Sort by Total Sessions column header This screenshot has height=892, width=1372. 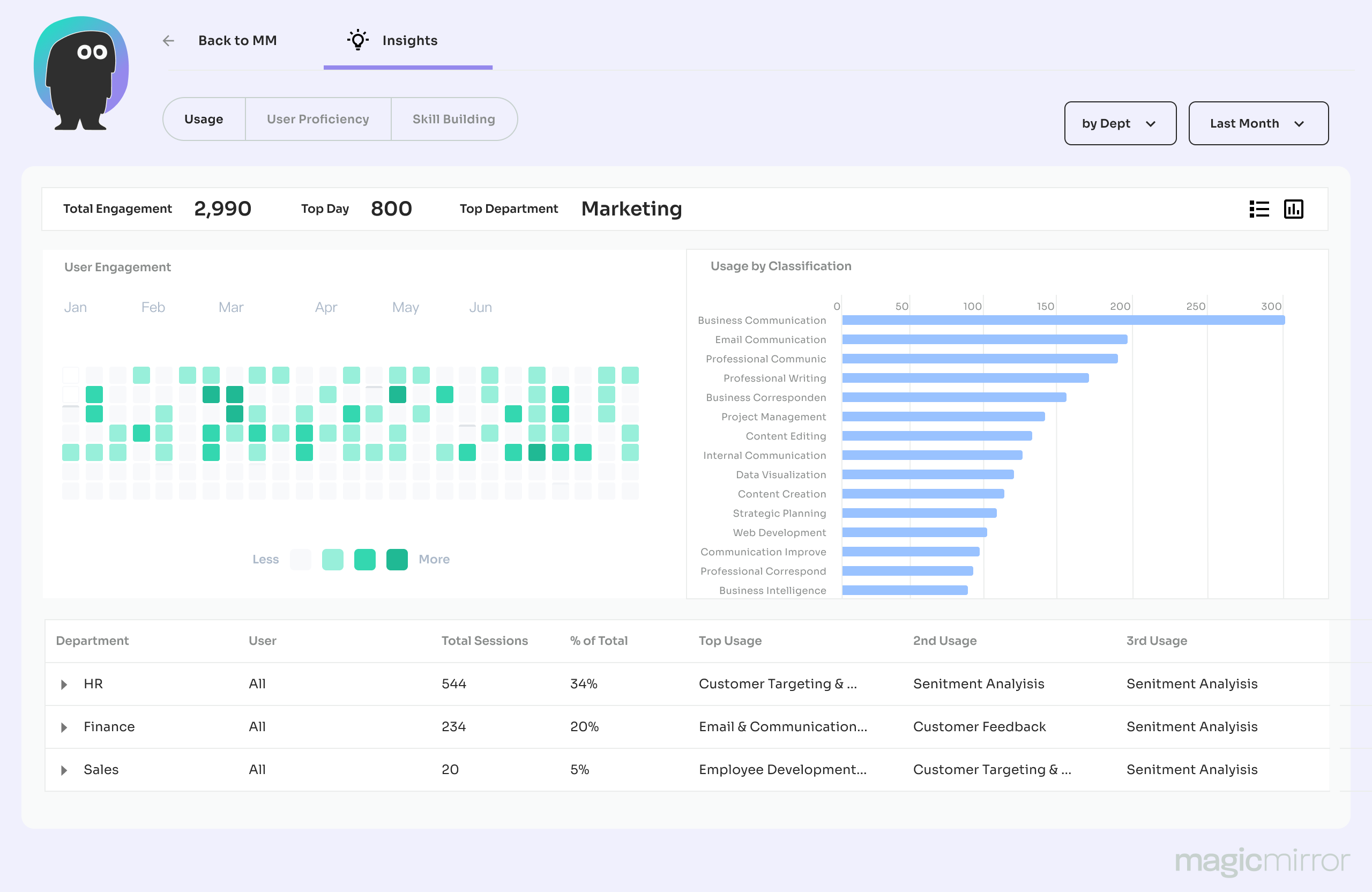(484, 641)
